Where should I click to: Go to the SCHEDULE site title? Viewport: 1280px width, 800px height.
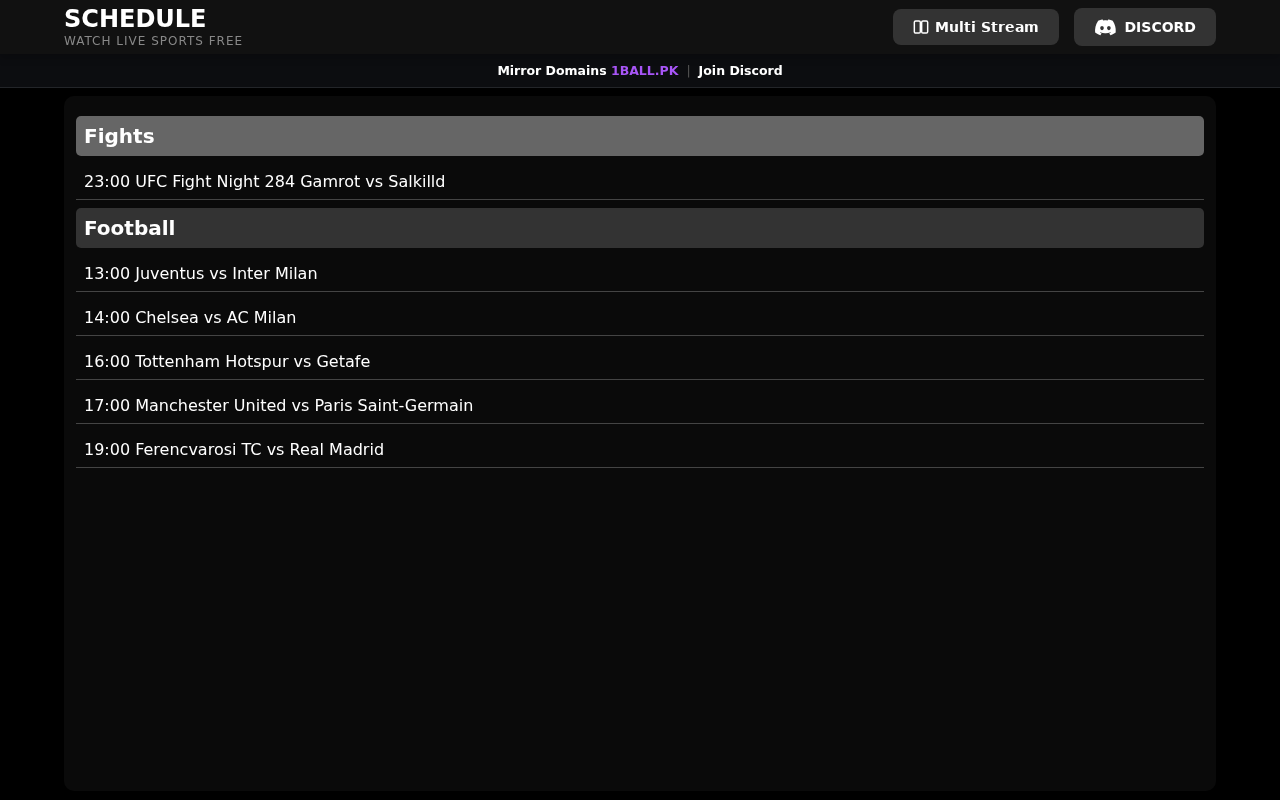(x=135, y=19)
